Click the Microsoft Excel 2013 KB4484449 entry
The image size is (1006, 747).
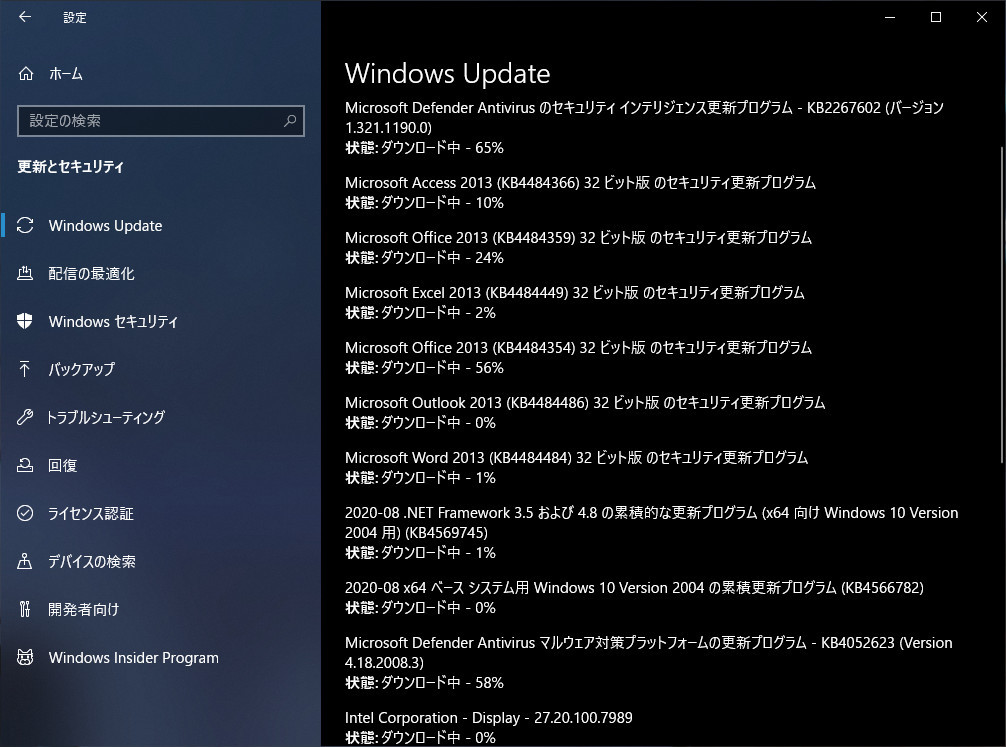pyautogui.click(x=575, y=293)
